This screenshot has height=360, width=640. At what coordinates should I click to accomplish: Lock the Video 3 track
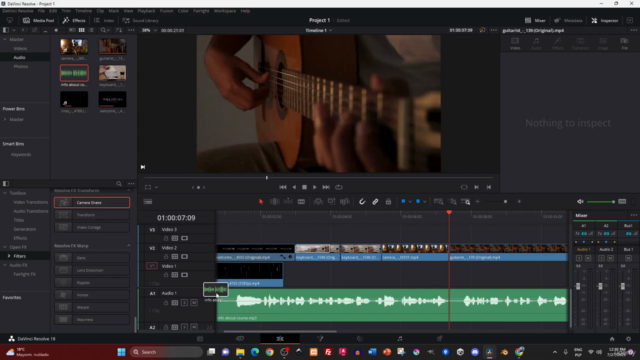click(x=166, y=238)
